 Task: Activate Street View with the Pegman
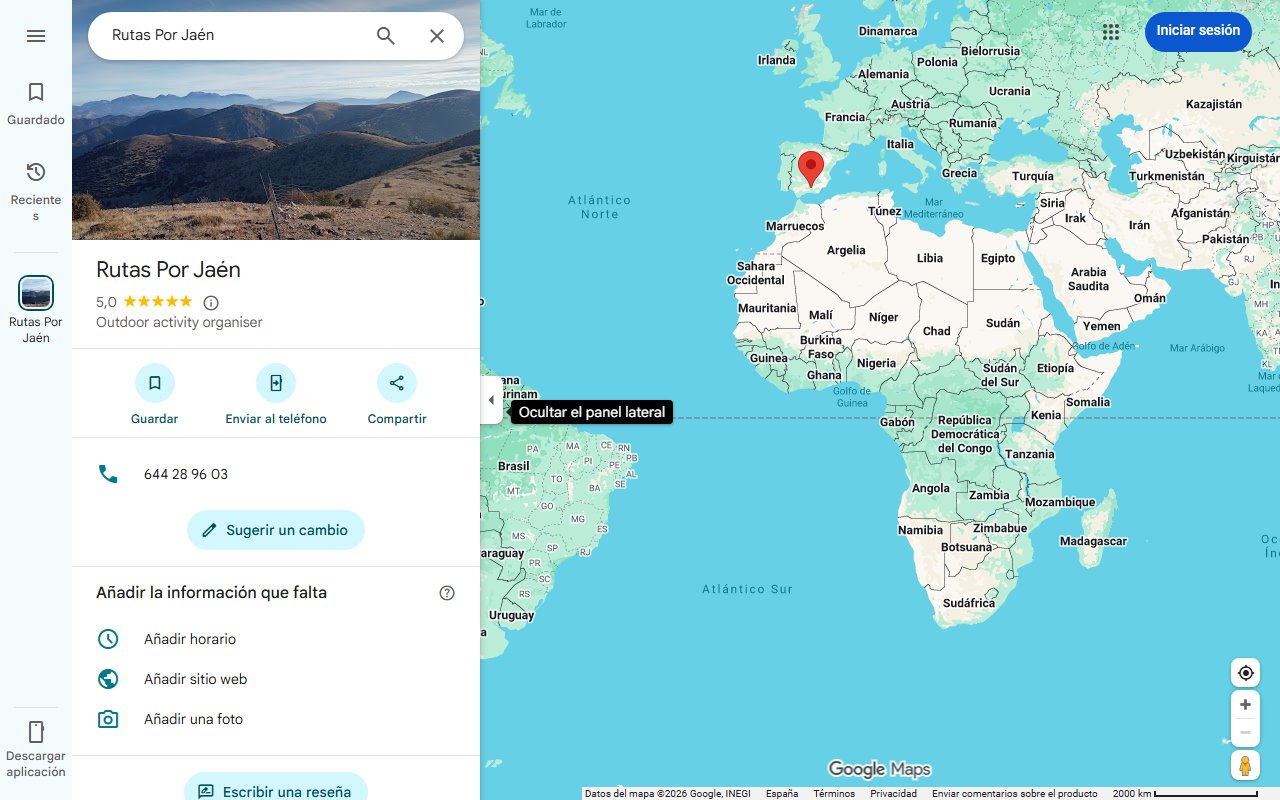[x=1245, y=765]
